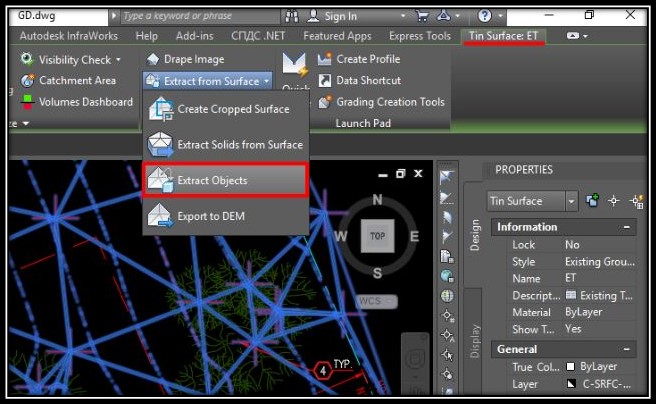Switch to Featured Apps tab

point(337,36)
